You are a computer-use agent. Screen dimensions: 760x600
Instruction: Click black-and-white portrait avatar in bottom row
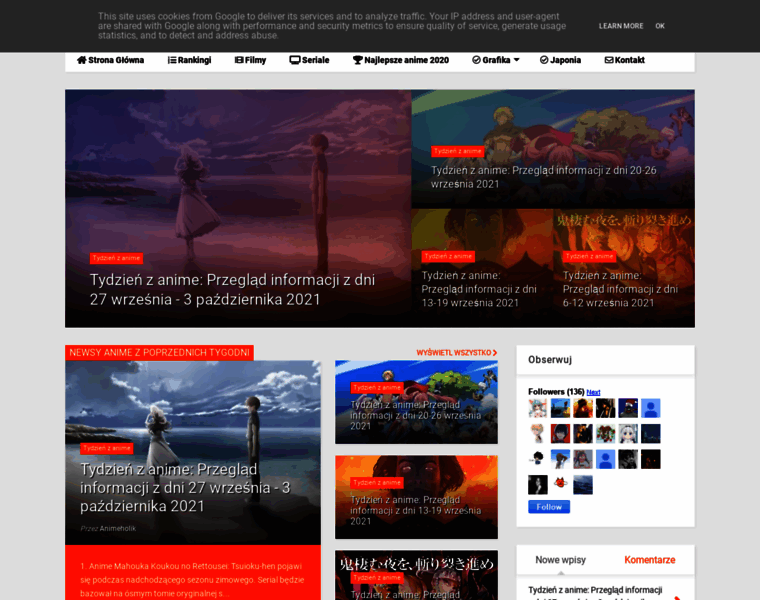[538, 485]
